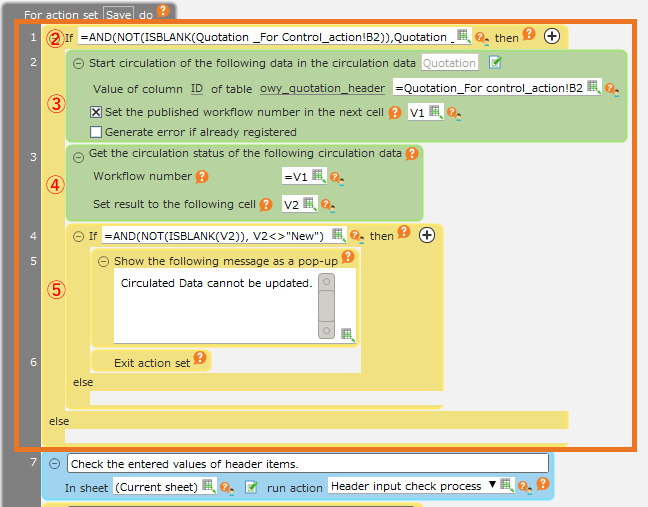This screenshot has width=648, height=507.
Task: Open the help icon next to 'Exit action set'
Action: click(200, 359)
